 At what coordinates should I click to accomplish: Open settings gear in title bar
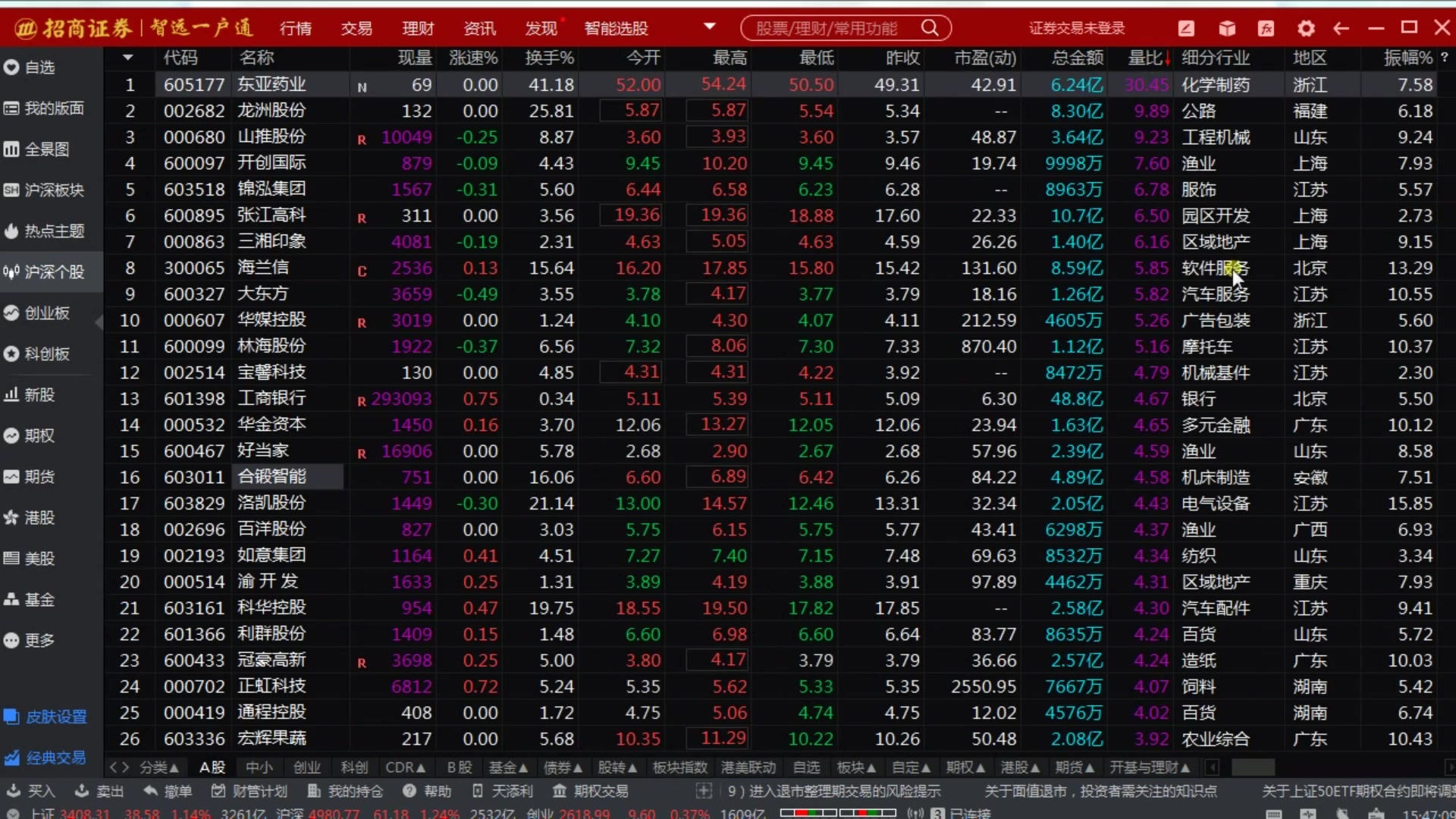(x=1306, y=28)
